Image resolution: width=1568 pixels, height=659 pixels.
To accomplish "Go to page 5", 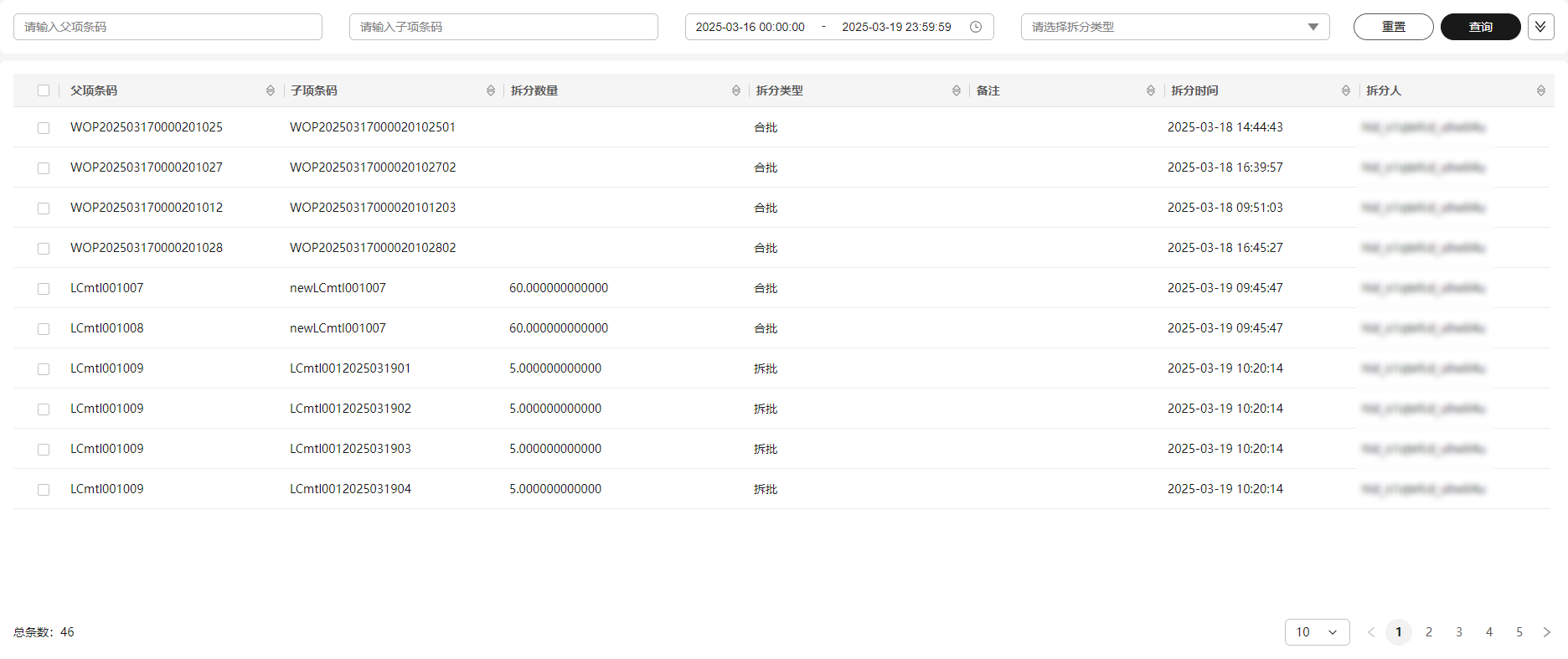I will click(1519, 632).
